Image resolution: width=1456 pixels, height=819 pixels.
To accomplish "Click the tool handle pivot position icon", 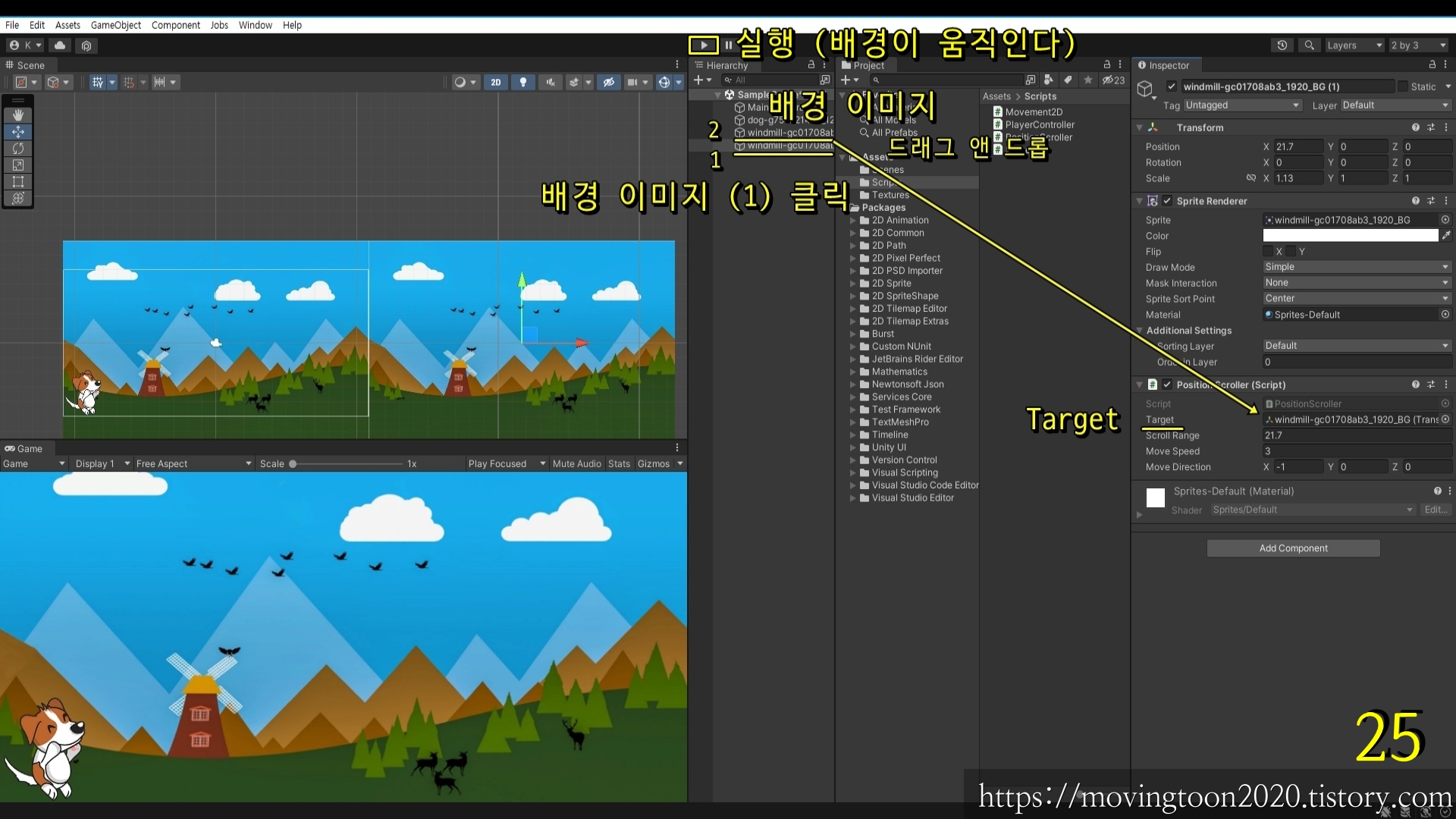I will [26, 82].
